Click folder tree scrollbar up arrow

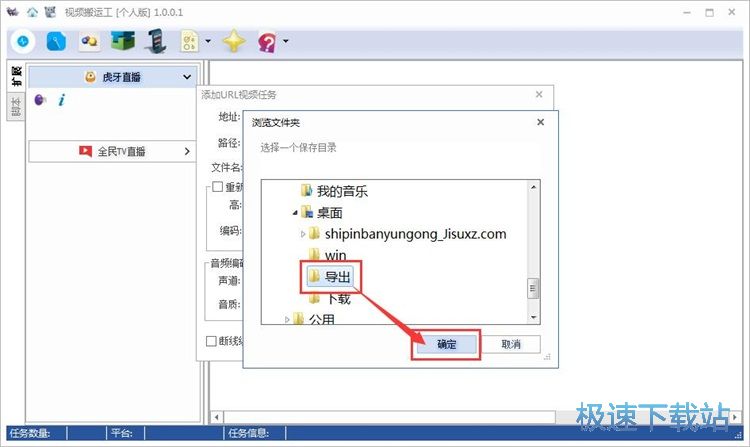(533, 187)
